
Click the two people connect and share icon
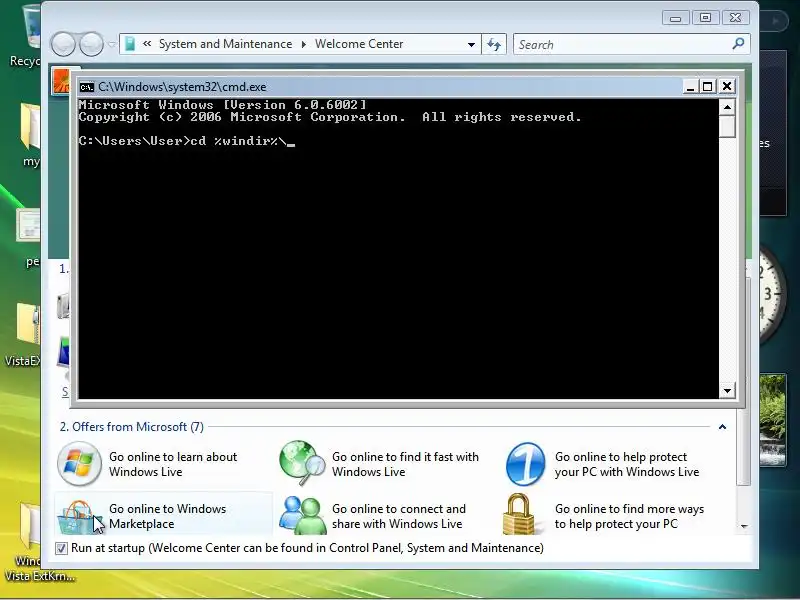point(303,515)
